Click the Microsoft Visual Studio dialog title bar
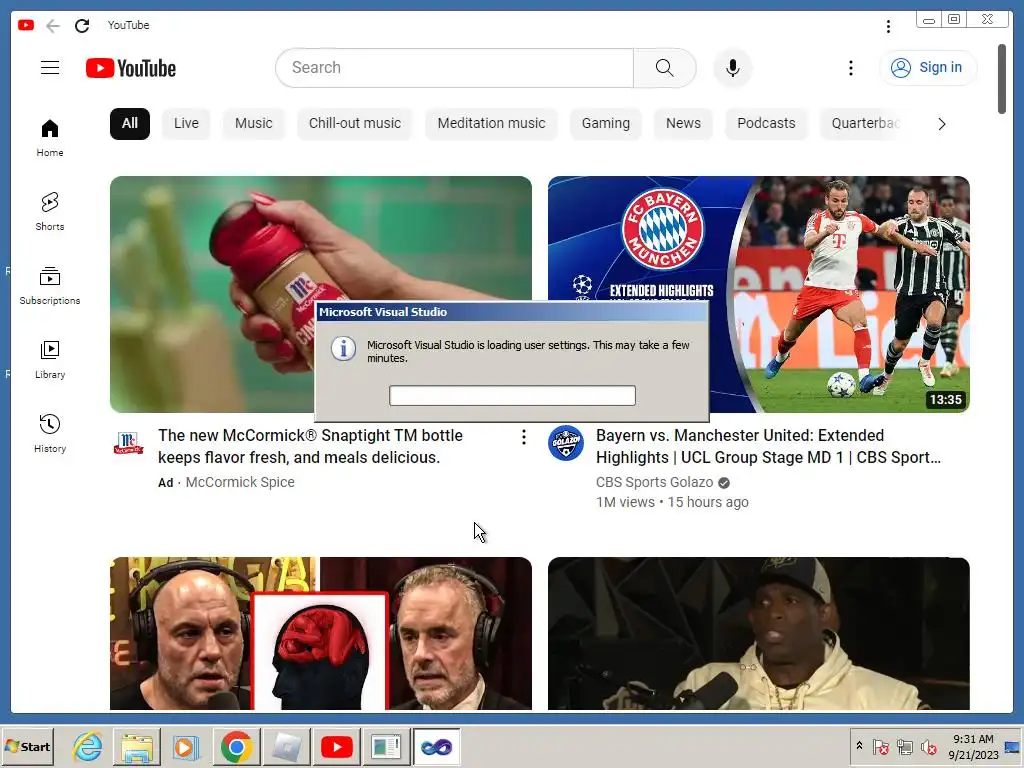This screenshot has height=768, width=1024. [512, 312]
